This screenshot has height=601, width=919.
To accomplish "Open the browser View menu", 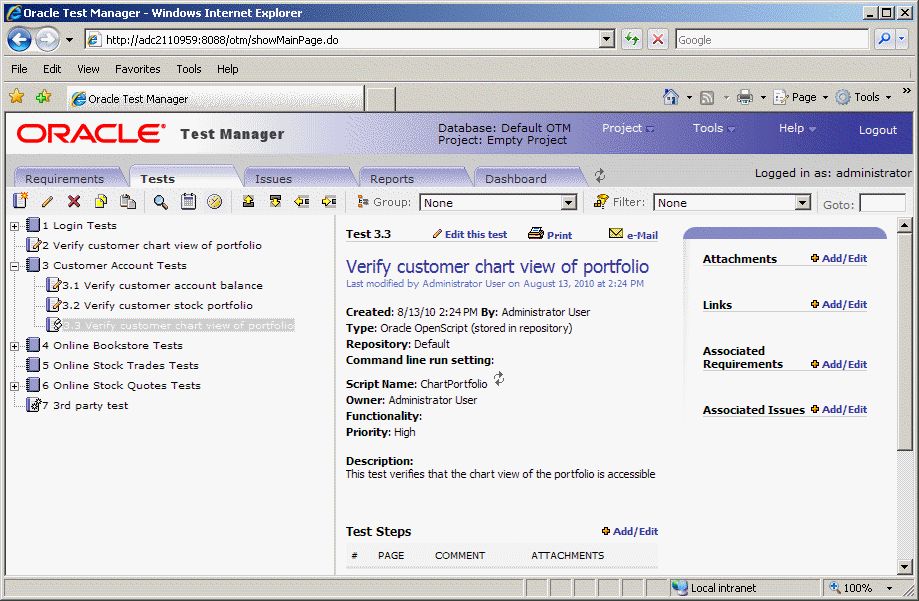I will tap(89, 69).
